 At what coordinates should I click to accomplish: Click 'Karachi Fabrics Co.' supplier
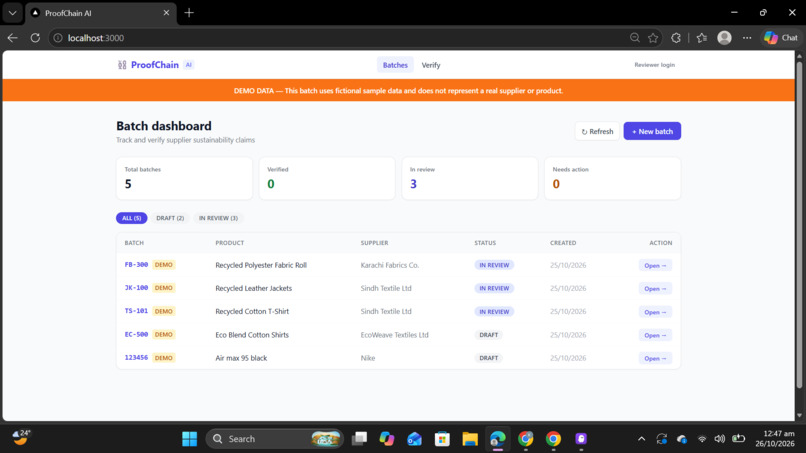click(390, 265)
